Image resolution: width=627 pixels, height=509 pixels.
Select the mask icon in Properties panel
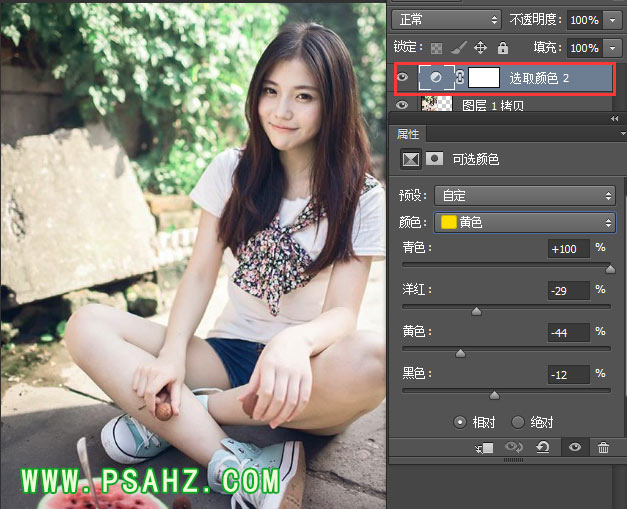(435, 159)
